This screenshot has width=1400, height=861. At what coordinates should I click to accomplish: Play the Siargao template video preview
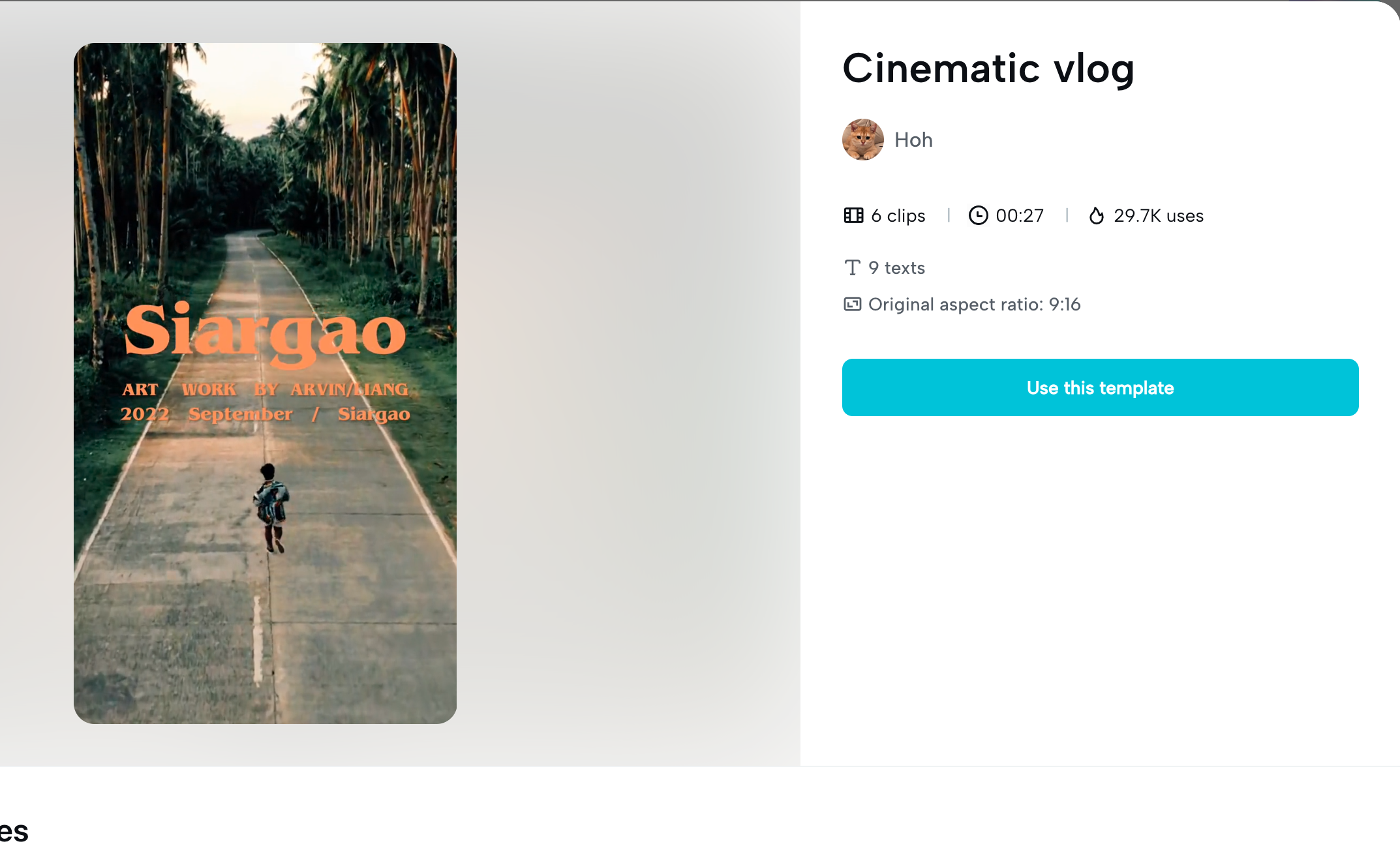(x=265, y=196)
